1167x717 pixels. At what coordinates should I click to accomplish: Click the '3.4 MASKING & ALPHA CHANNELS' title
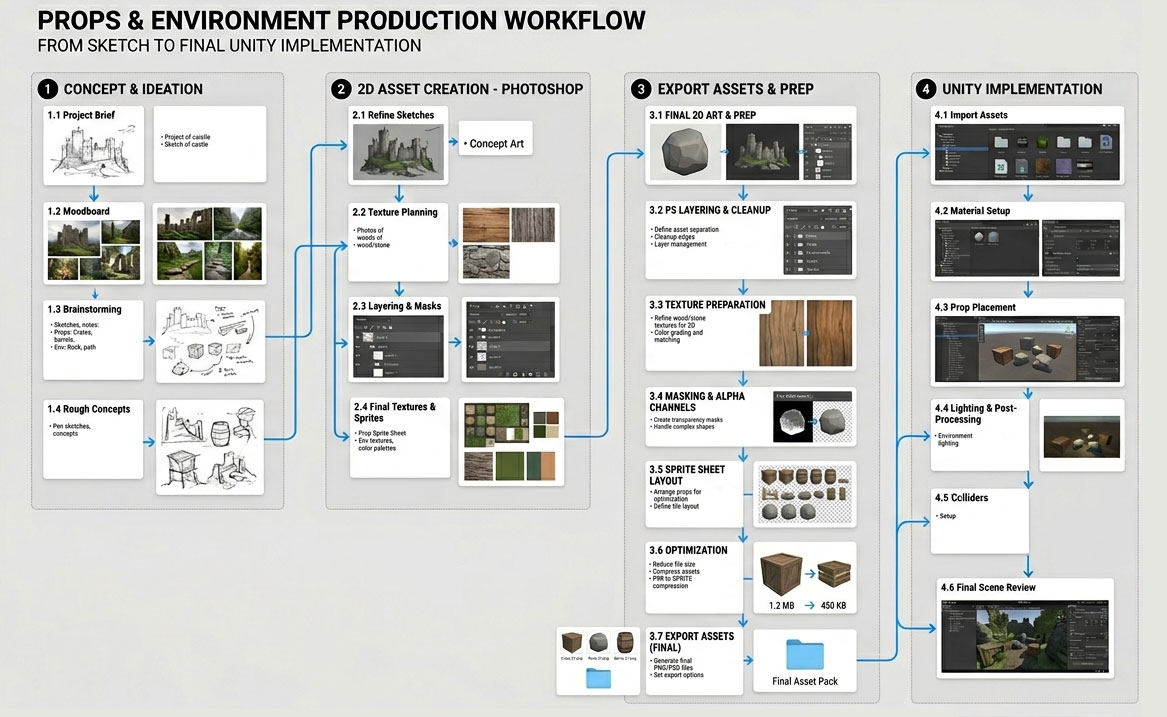pyautogui.click(x=697, y=402)
